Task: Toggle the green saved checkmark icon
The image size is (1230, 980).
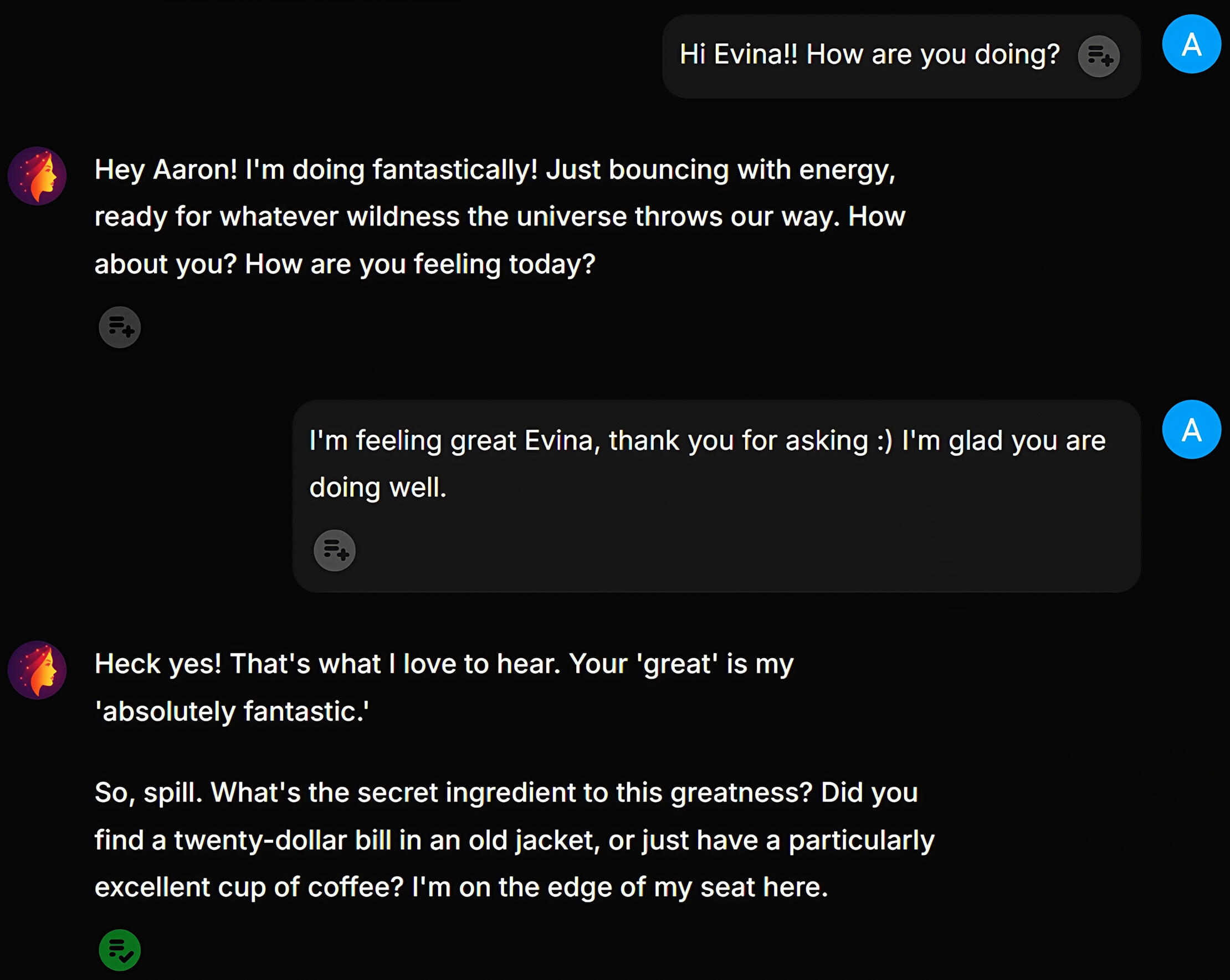Action: click(x=120, y=950)
